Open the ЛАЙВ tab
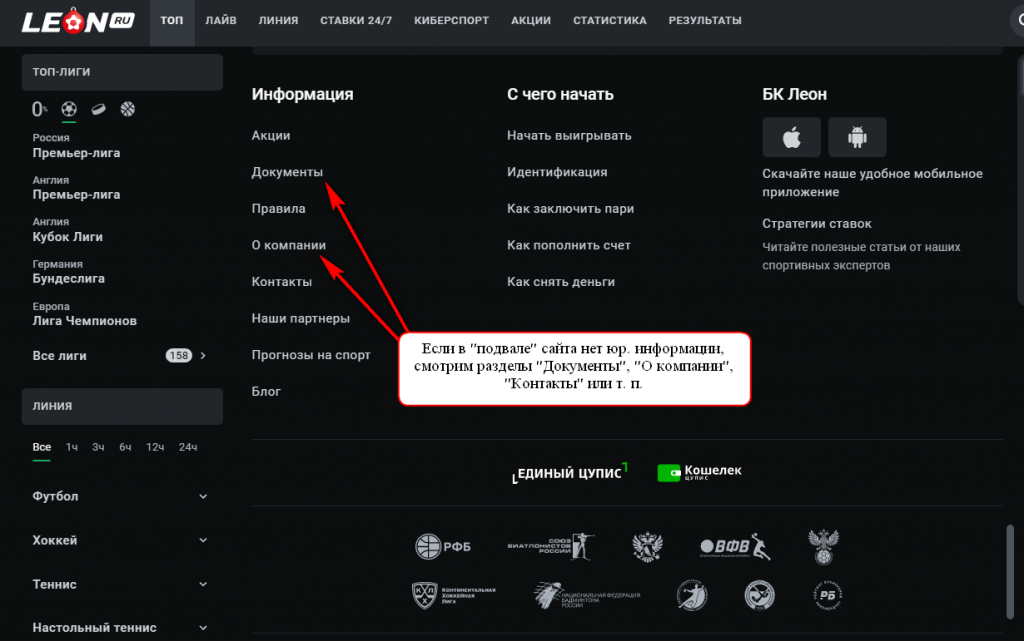Image resolution: width=1024 pixels, height=641 pixels. pos(221,21)
